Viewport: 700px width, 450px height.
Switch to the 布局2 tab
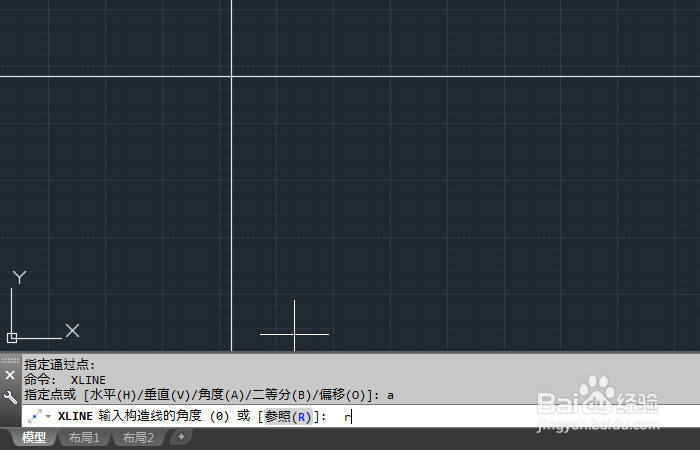click(138, 438)
